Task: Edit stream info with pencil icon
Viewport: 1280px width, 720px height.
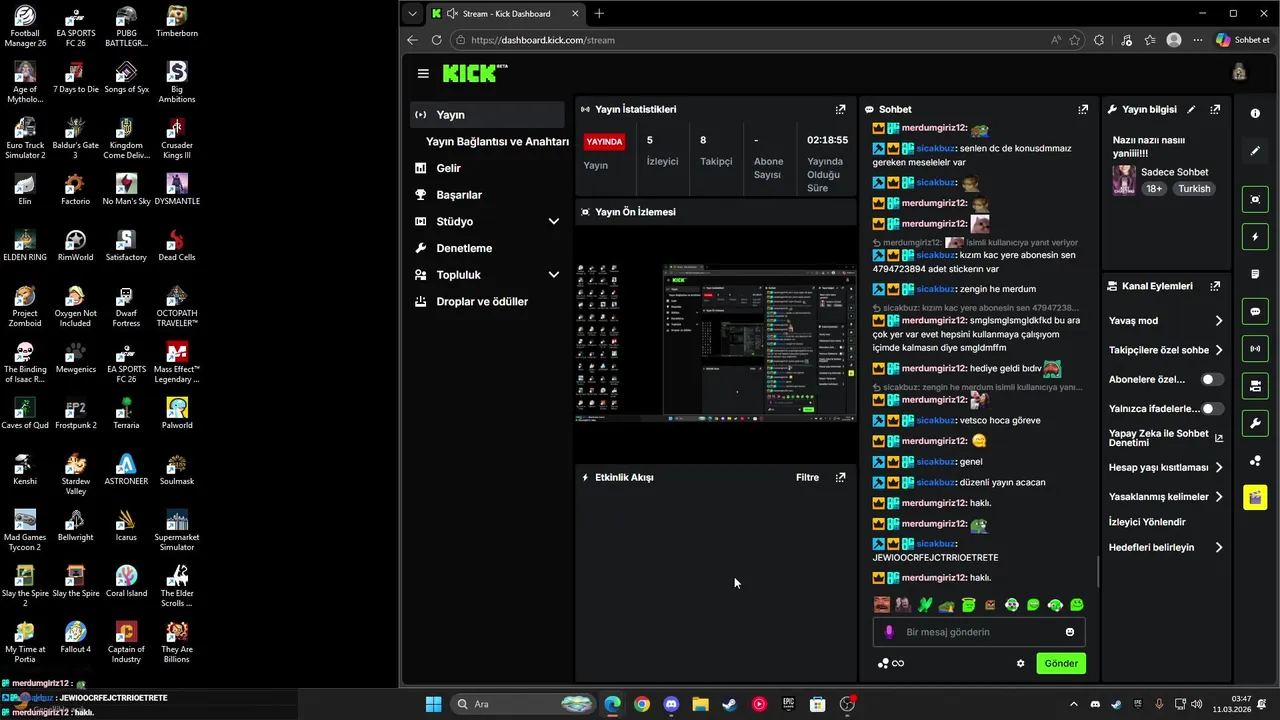Action: (x=1191, y=109)
